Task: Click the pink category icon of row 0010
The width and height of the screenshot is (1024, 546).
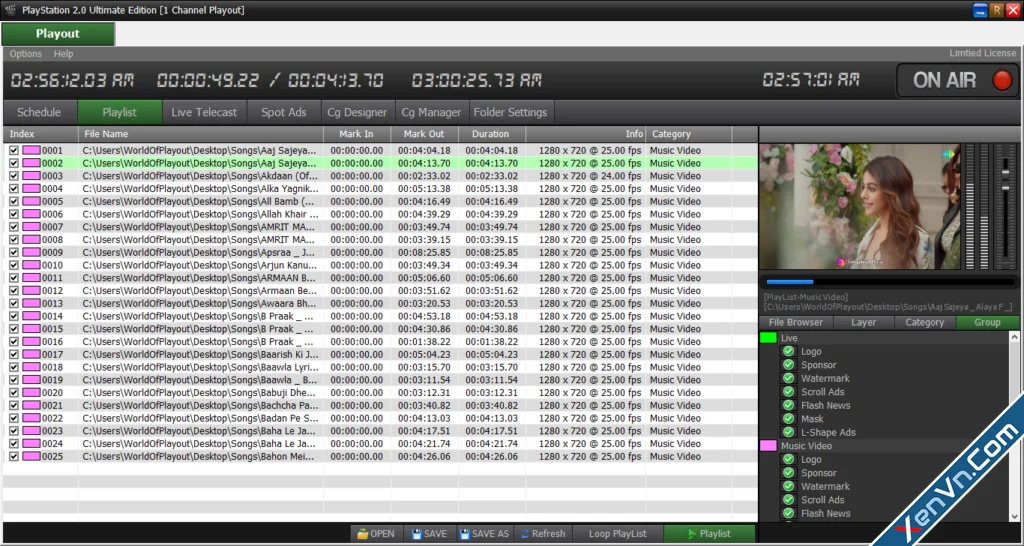Action: point(31,265)
